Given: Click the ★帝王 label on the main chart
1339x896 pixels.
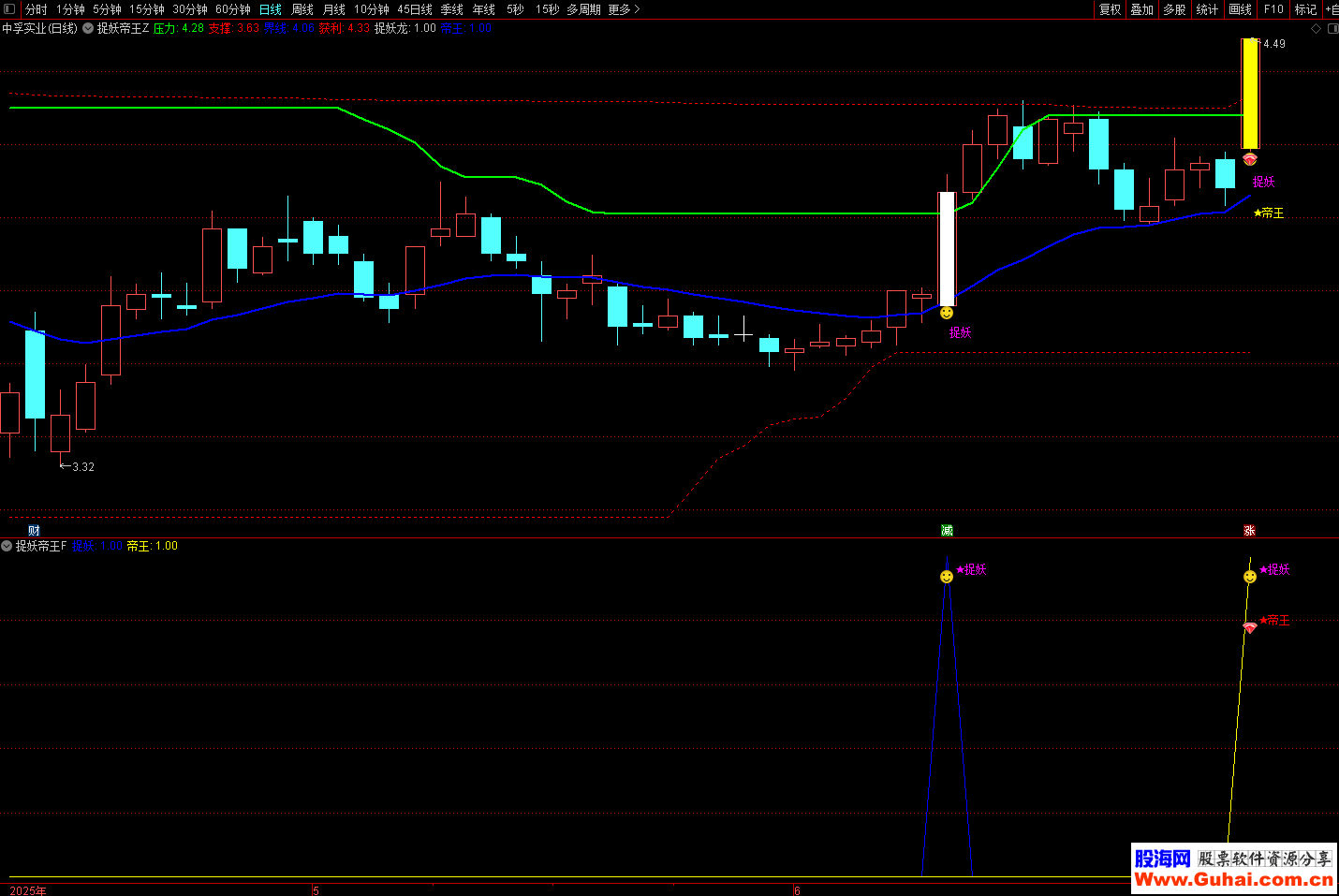Looking at the screenshot, I should [1269, 213].
